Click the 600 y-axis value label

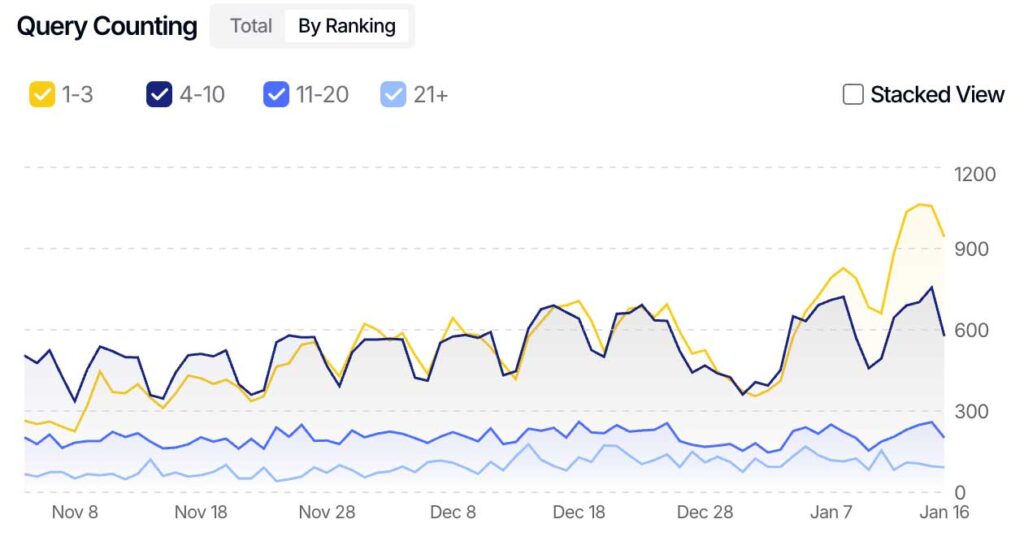(x=971, y=330)
